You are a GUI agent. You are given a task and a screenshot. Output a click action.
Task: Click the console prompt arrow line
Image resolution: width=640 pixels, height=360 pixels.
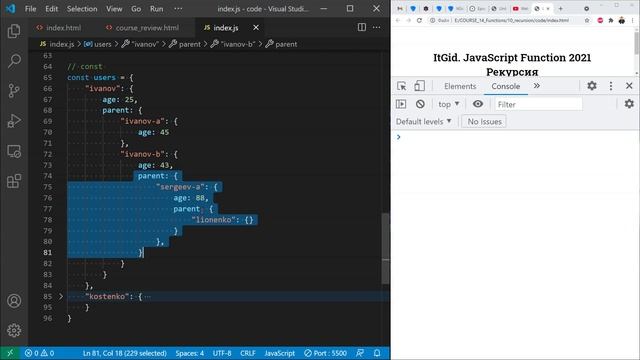[x=515, y=137]
